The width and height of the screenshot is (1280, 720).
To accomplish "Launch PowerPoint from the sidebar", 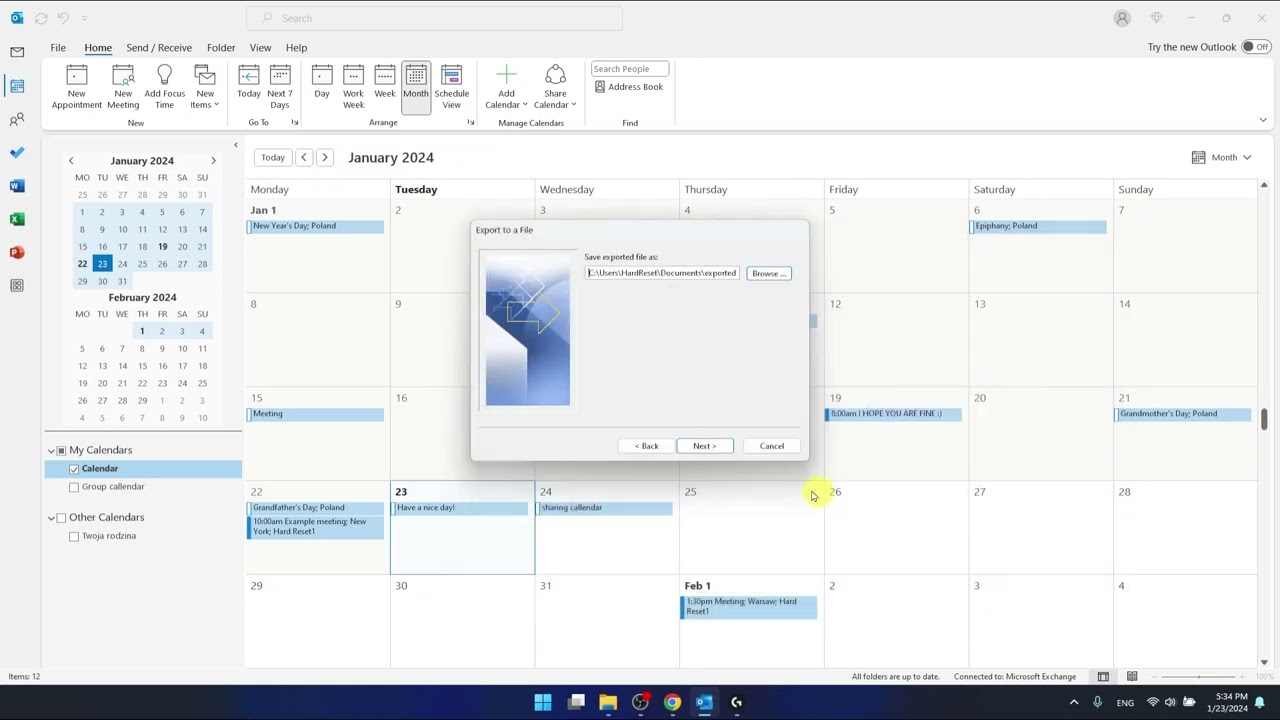I will point(17,252).
